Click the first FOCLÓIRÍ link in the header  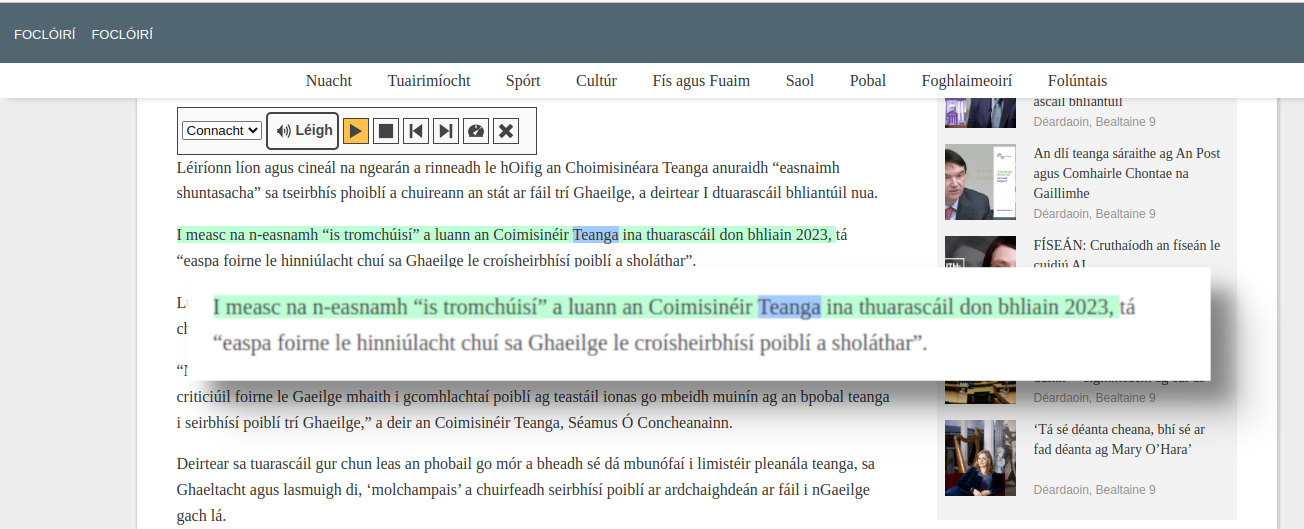45,35
